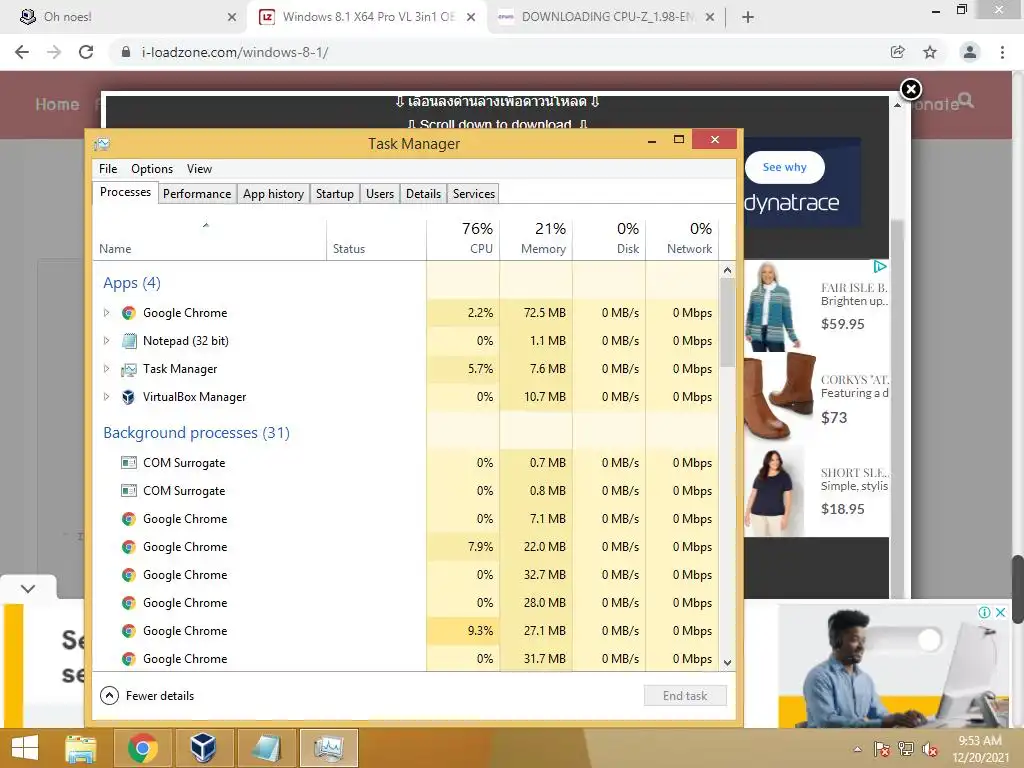Share this page icon in Chrome
The image size is (1024, 768).
(x=898, y=52)
